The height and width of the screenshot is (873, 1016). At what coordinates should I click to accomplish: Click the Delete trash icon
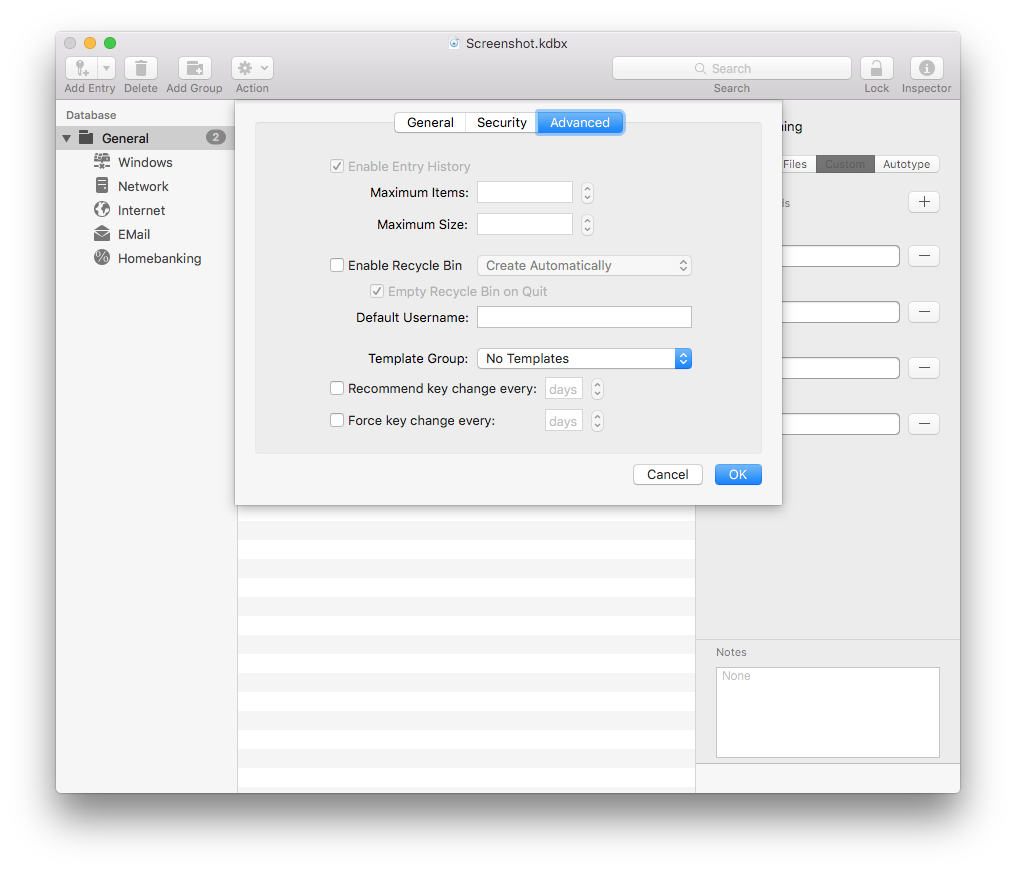coord(140,68)
